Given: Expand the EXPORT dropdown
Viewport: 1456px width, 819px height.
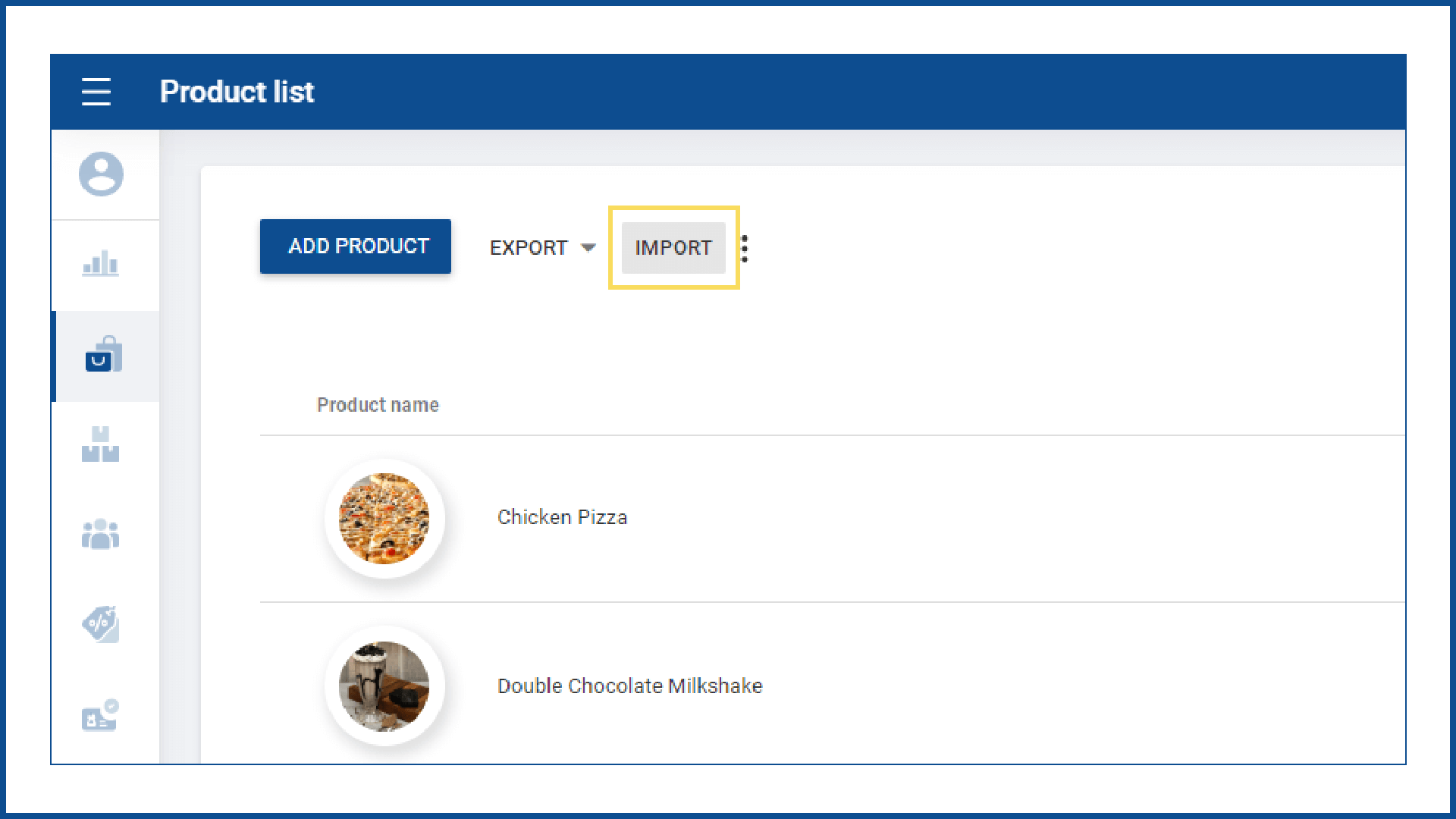Looking at the screenshot, I should [x=542, y=248].
